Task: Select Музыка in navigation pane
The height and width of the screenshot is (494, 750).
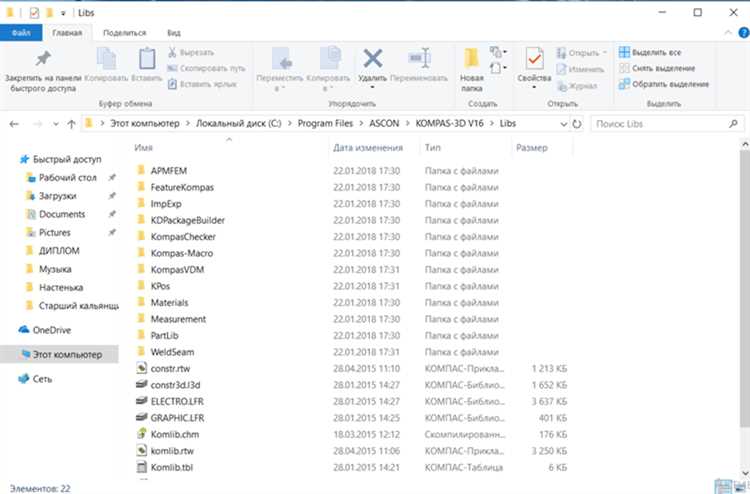Action: coord(55,269)
